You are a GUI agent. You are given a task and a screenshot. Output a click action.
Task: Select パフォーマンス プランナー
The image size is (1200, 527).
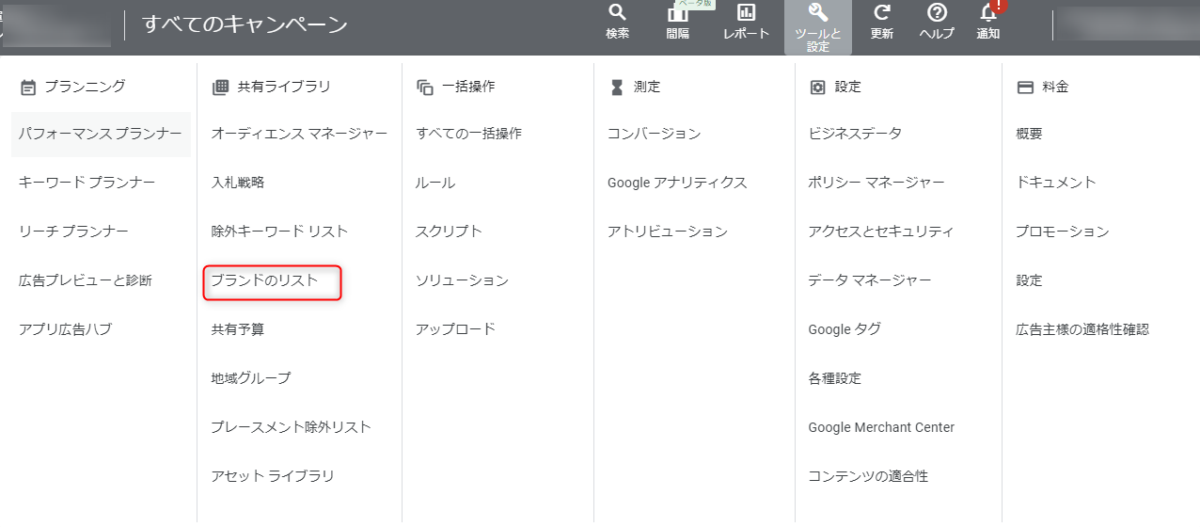tap(100, 134)
